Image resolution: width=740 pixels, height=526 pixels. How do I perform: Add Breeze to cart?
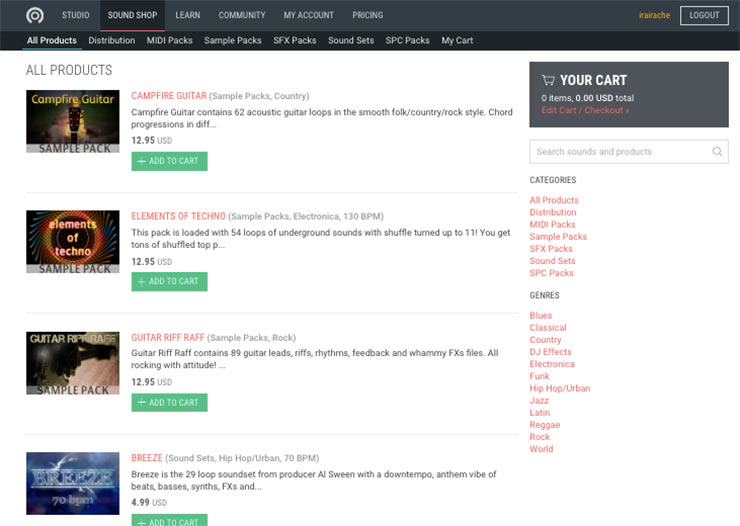point(169,520)
